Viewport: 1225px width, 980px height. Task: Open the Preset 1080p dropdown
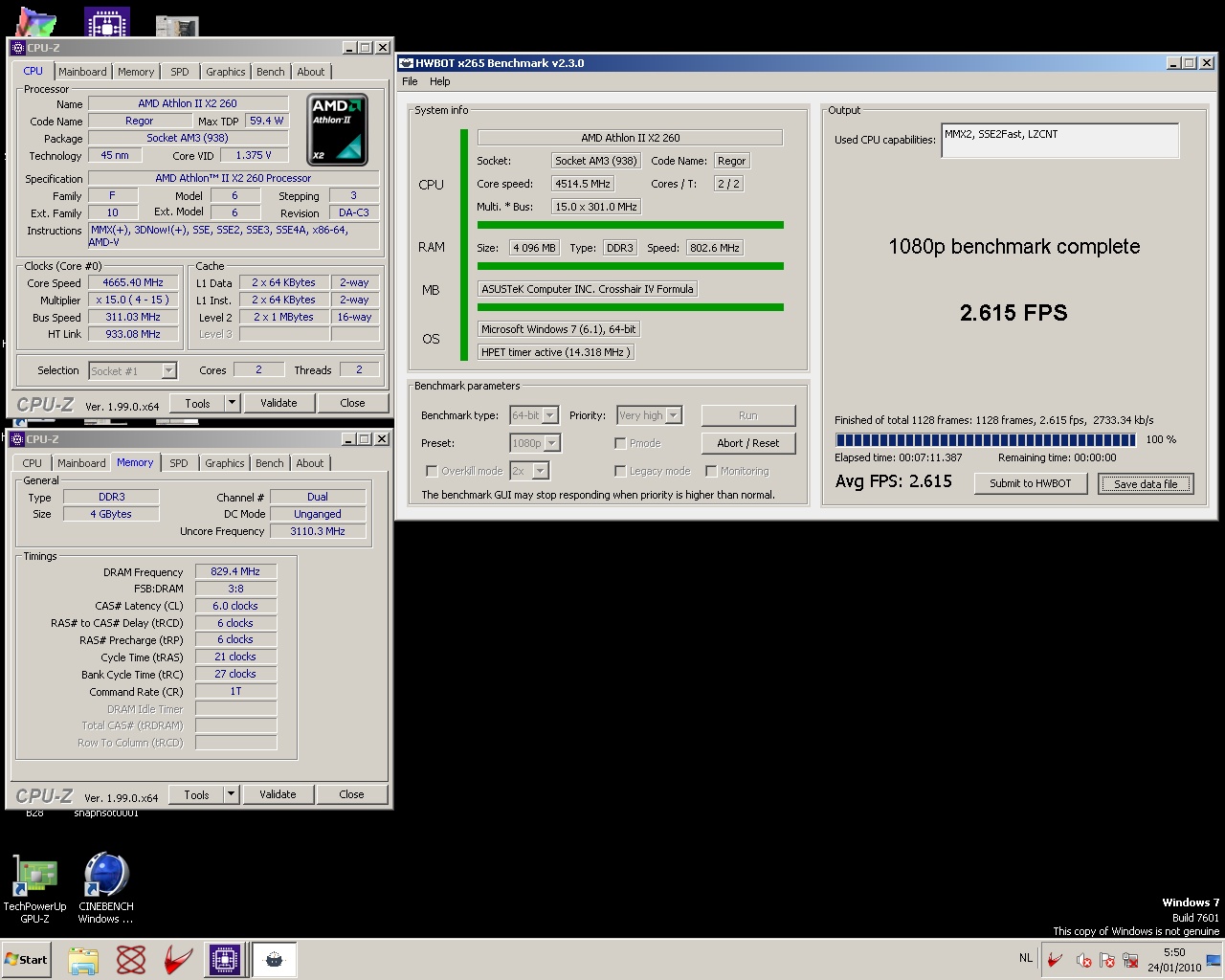535,443
